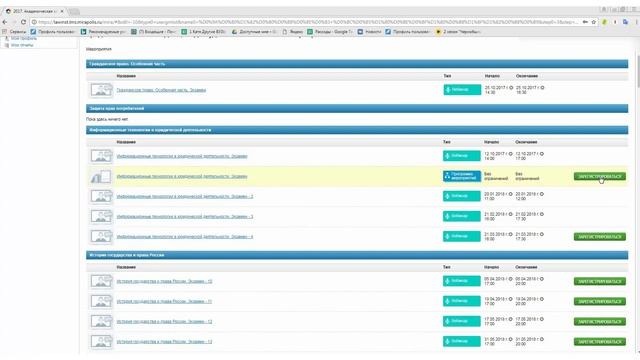The image size is (640, 360).
Task: Open the Рекомендуемые bookmark
Action: click(103, 31)
